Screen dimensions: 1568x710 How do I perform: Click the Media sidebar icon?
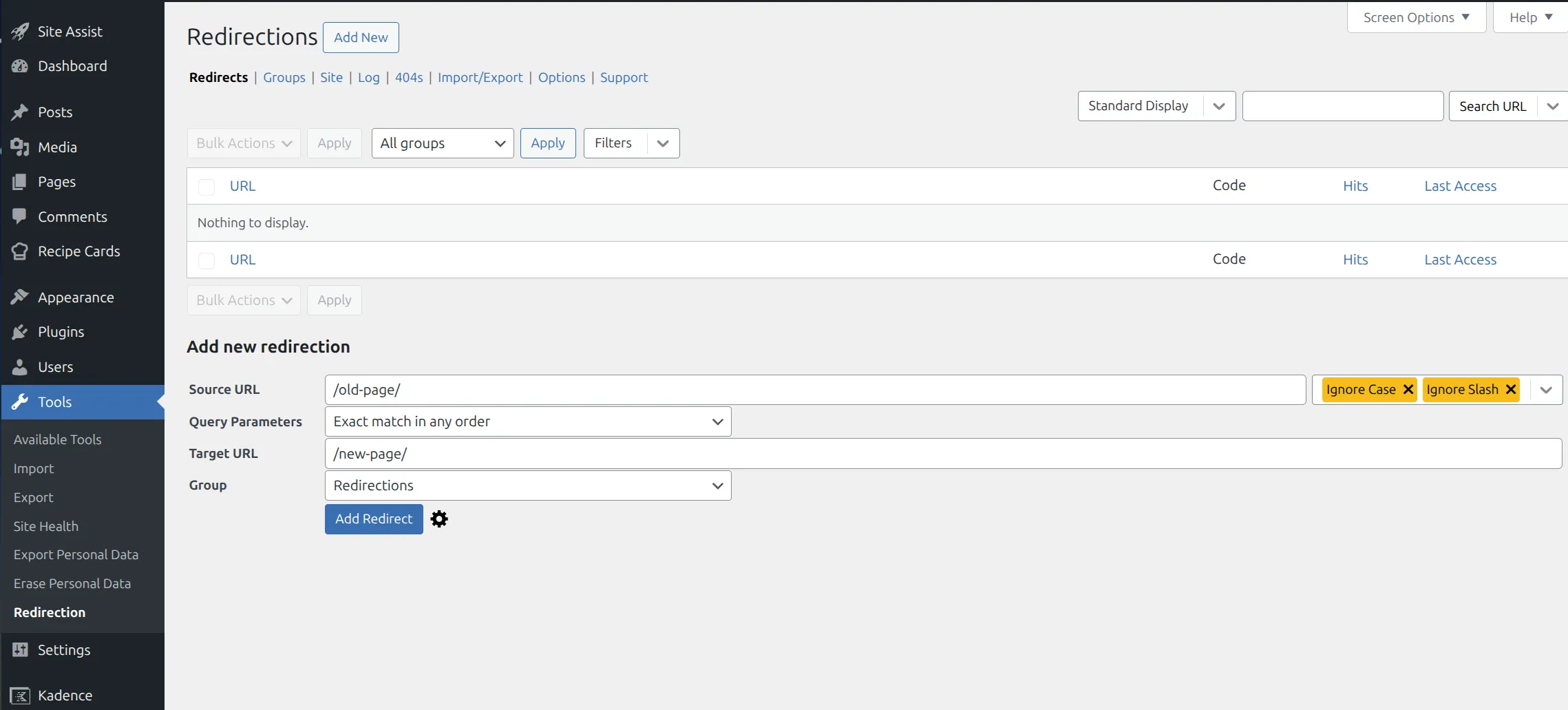20,147
